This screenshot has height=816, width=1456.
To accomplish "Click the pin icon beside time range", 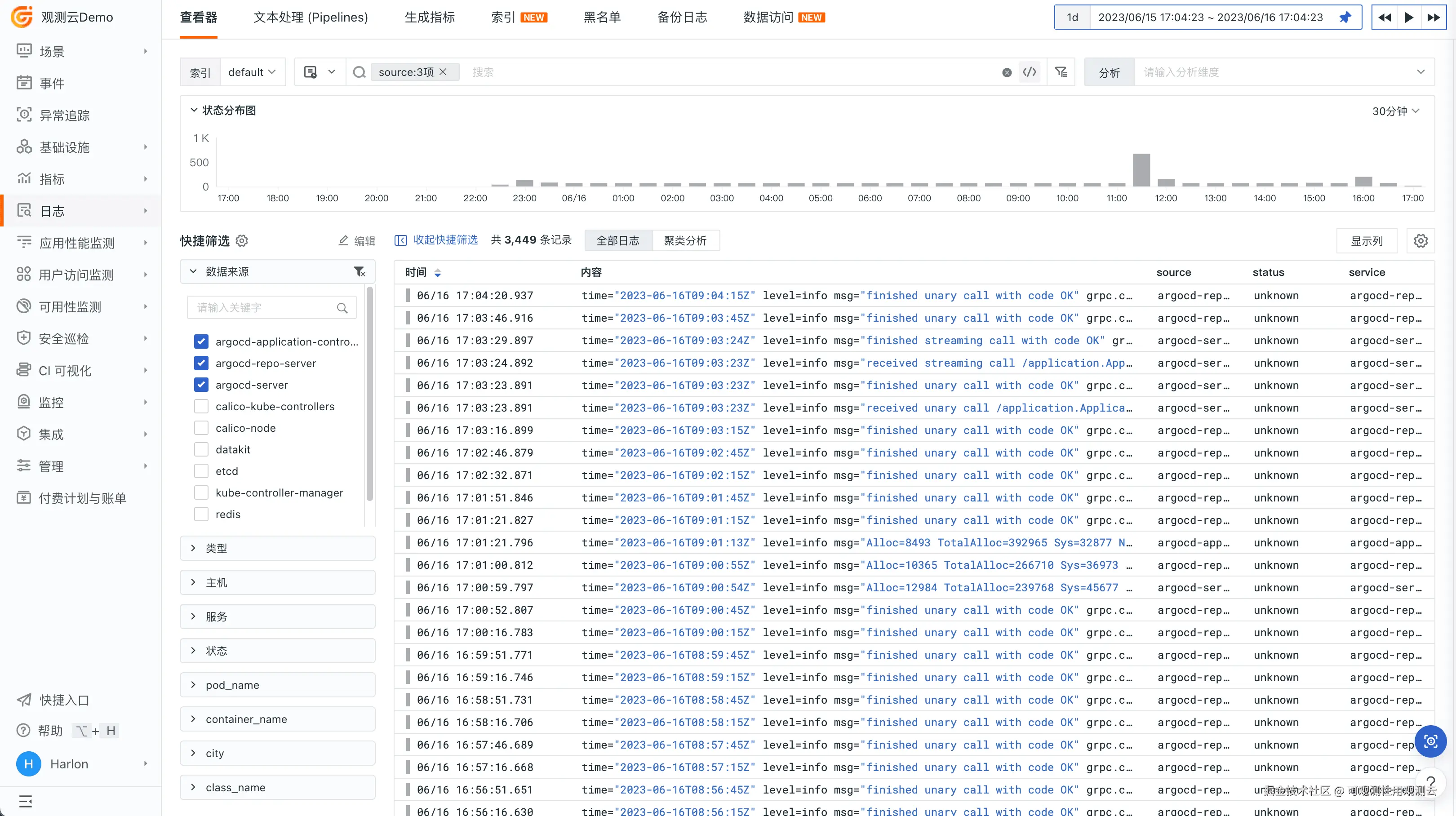I will (1345, 18).
